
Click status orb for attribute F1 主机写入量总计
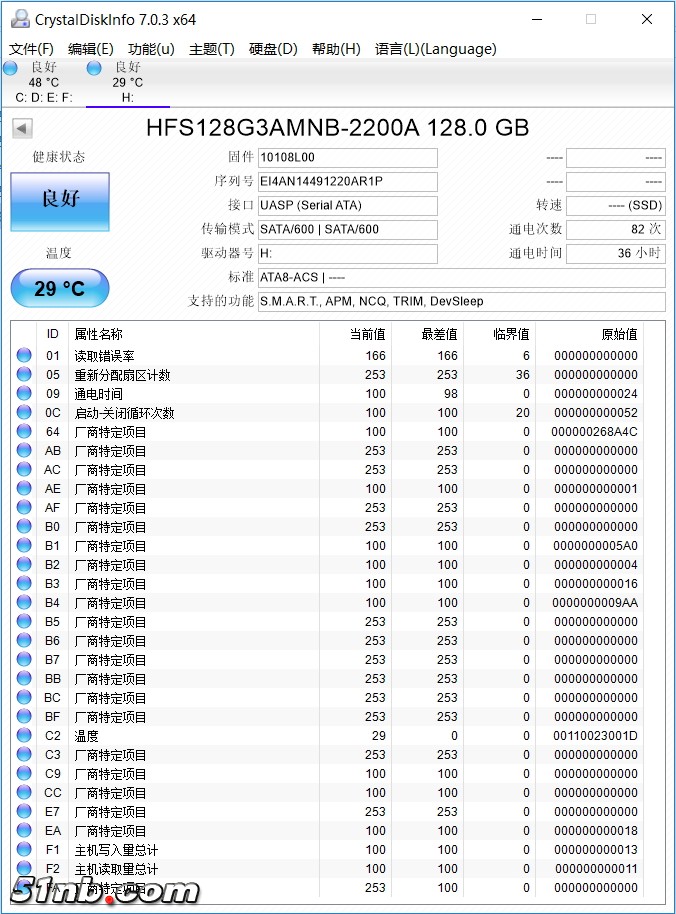24,850
